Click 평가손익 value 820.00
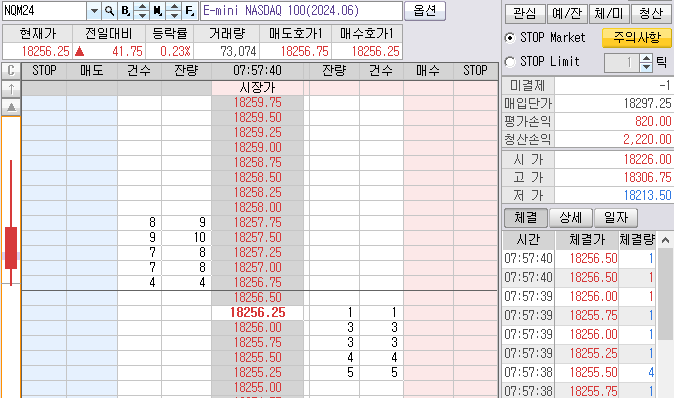The image size is (674, 398). coord(613,122)
